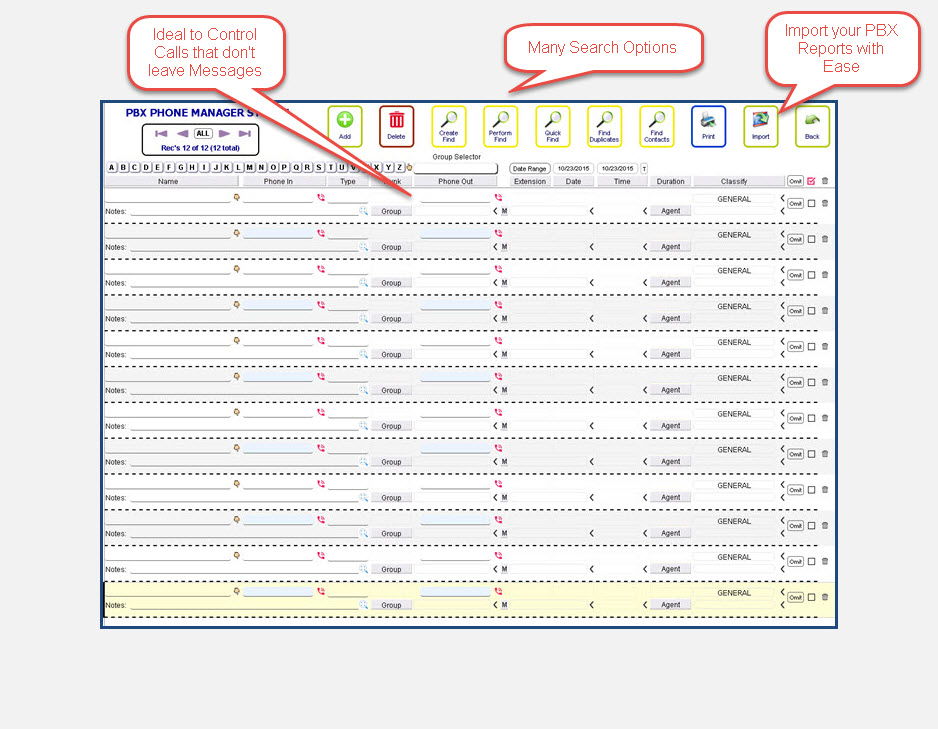Open the Import PBX reports icon
This screenshot has width=938, height=729.
coord(760,121)
